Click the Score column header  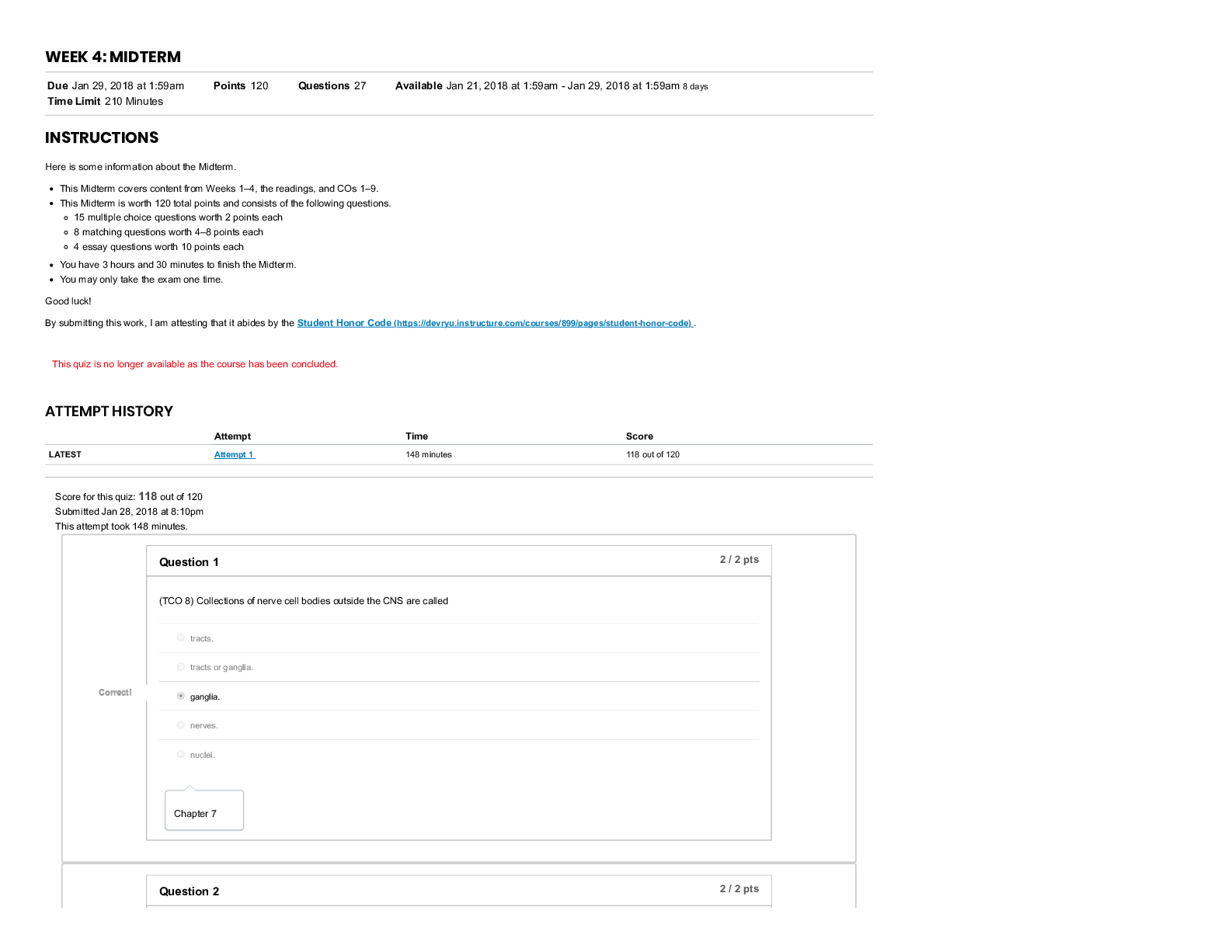tap(639, 436)
